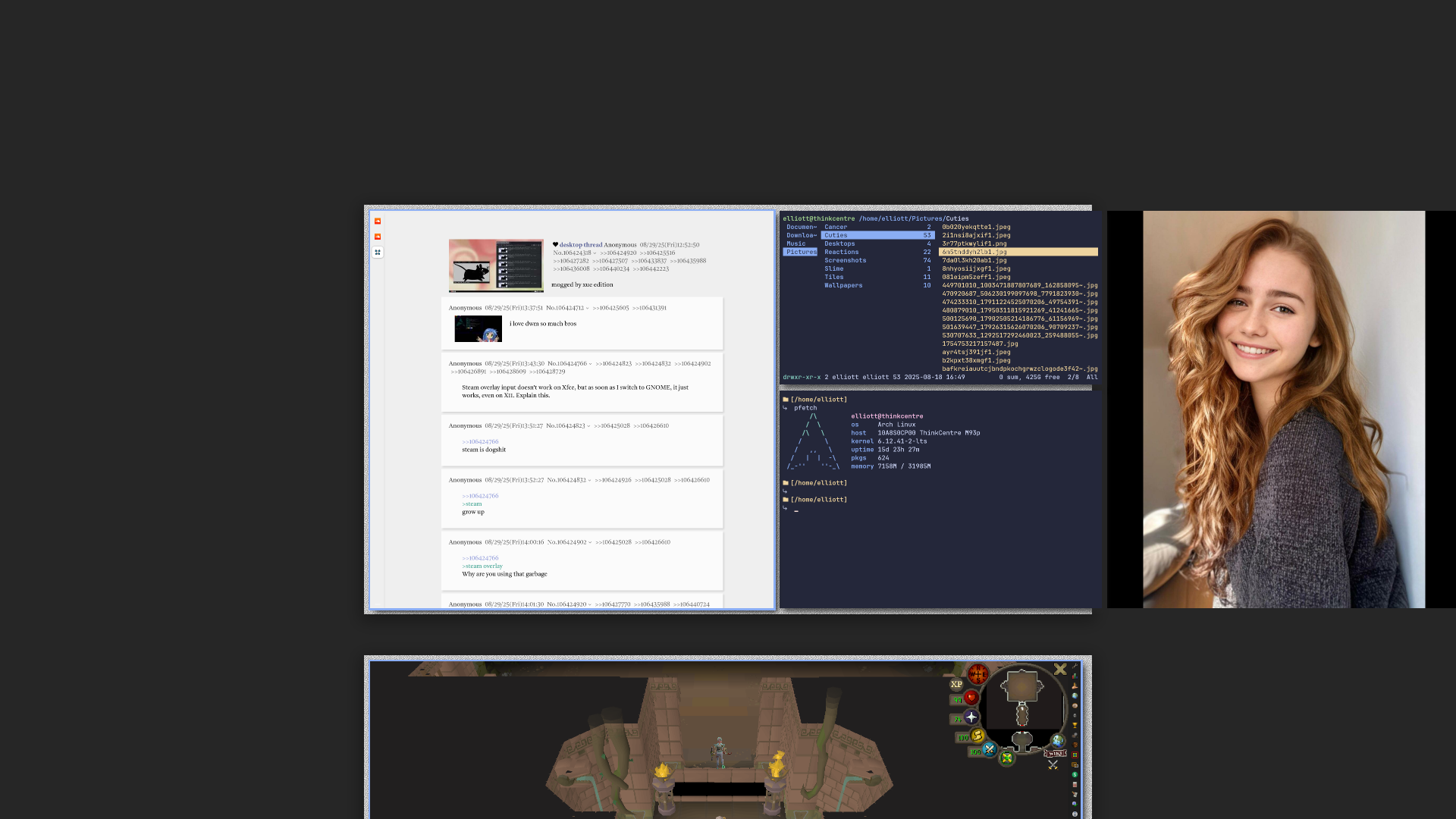Open the globe with checkmark icon in RuneLite sidebar

1075,804
